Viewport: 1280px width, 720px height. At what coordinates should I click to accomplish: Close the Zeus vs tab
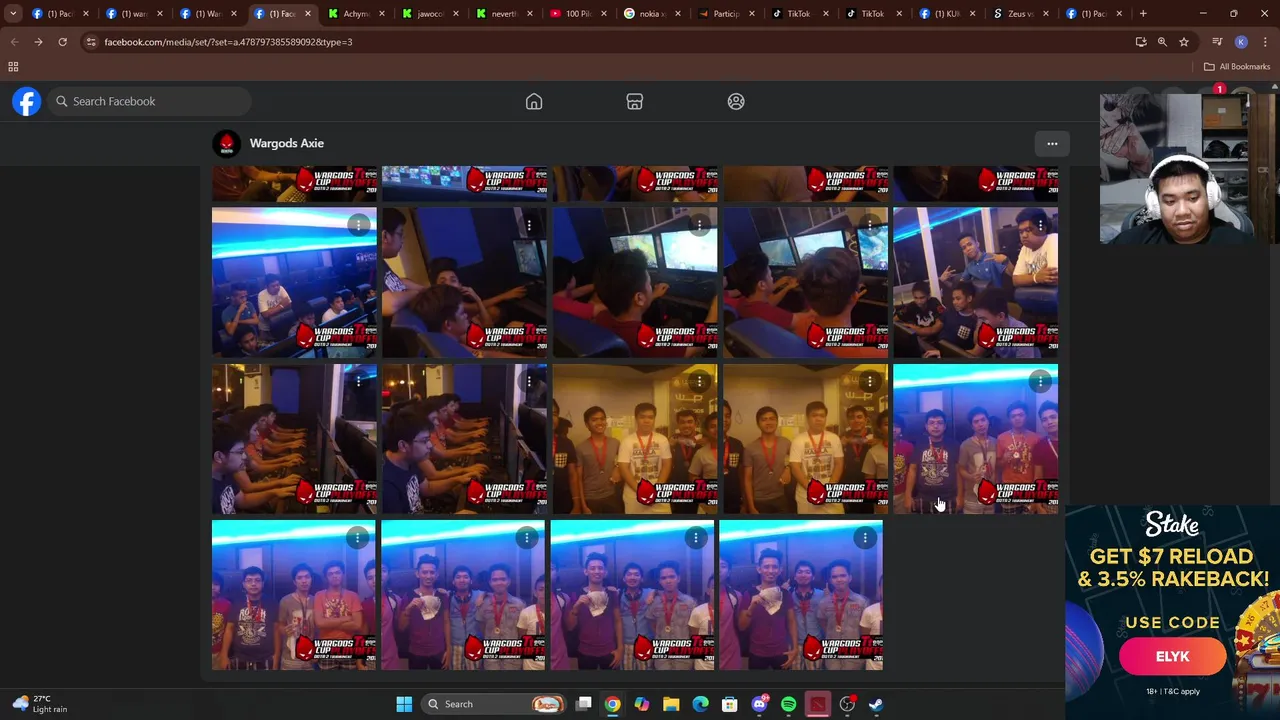[x=1045, y=14]
